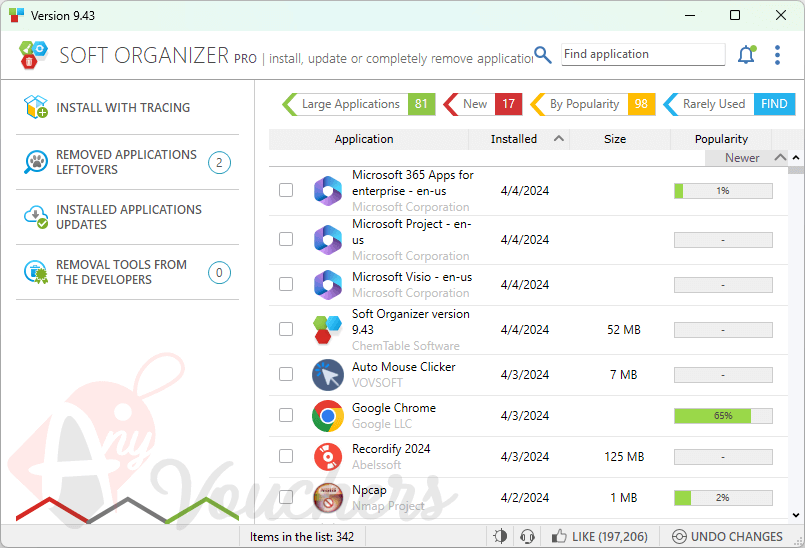Open the three-dot options menu
This screenshot has width=805, height=548.
coord(777,55)
